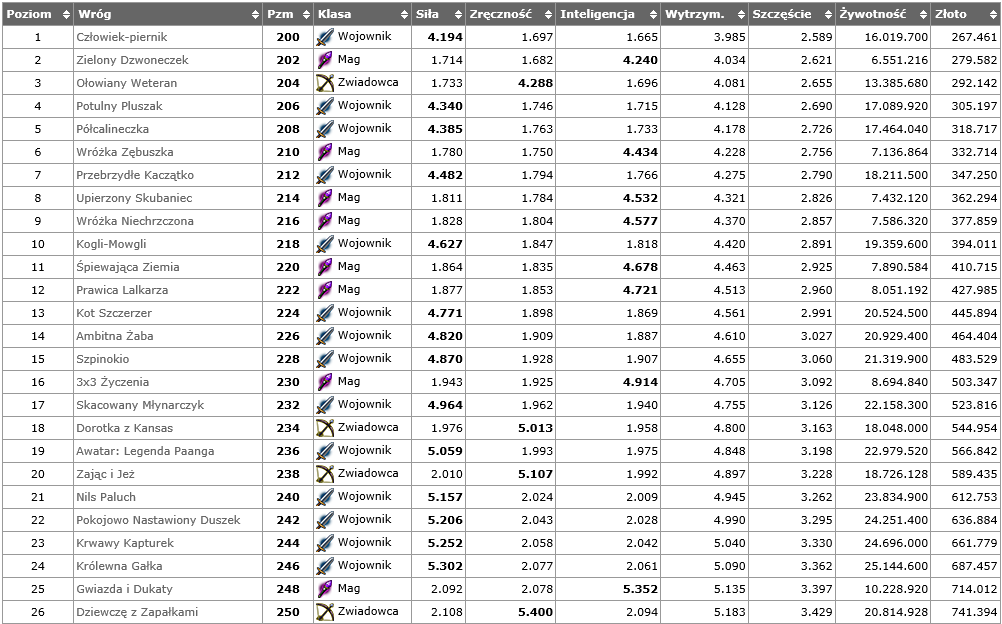Click the bow icon beside Dorotka z Kansas

(325, 428)
